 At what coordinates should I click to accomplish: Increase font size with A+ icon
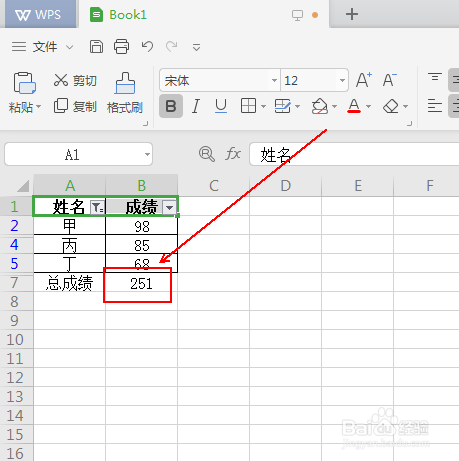(x=364, y=80)
